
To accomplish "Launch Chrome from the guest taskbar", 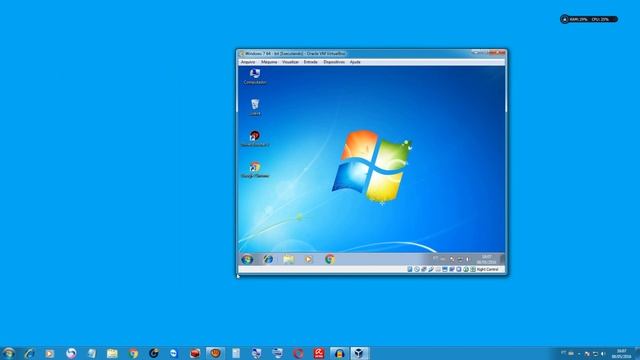I will pos(330,259).
